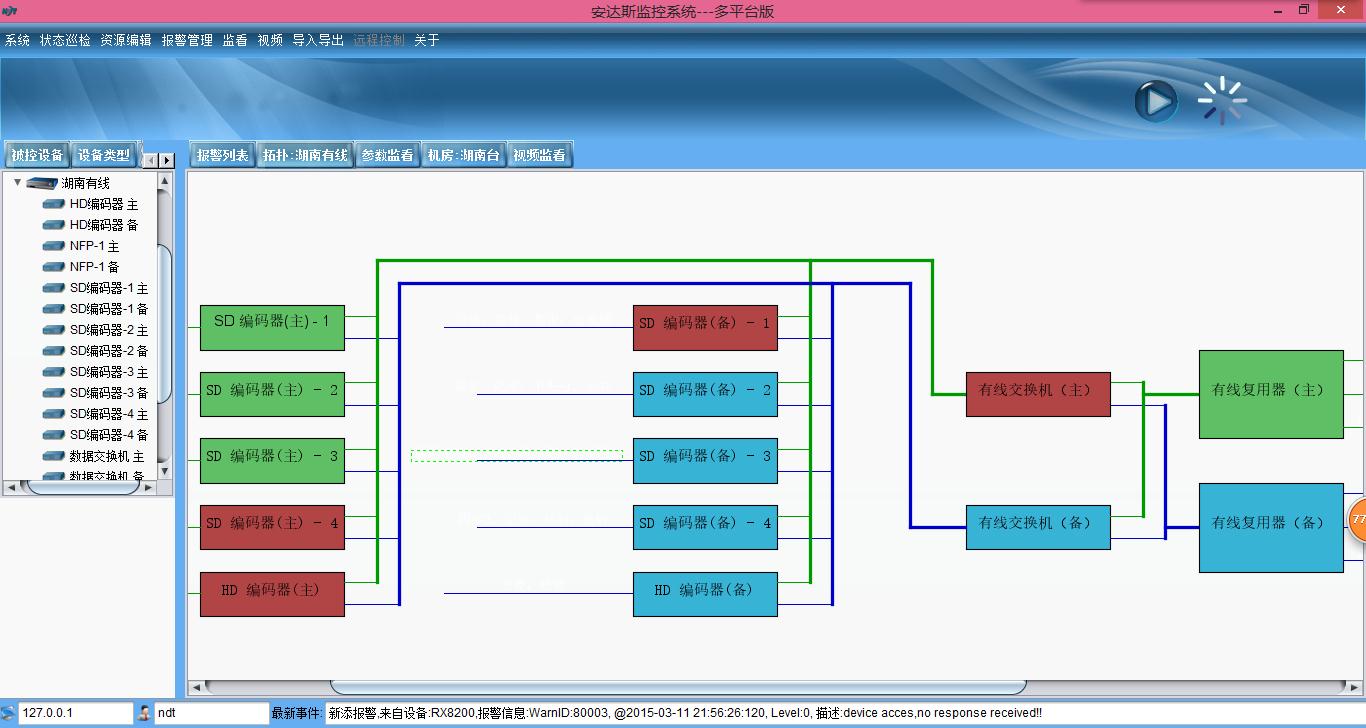This screenshot has width=1366, height=728.
Task: Switch to the 视频监看 tab
Action: (540, 155)
